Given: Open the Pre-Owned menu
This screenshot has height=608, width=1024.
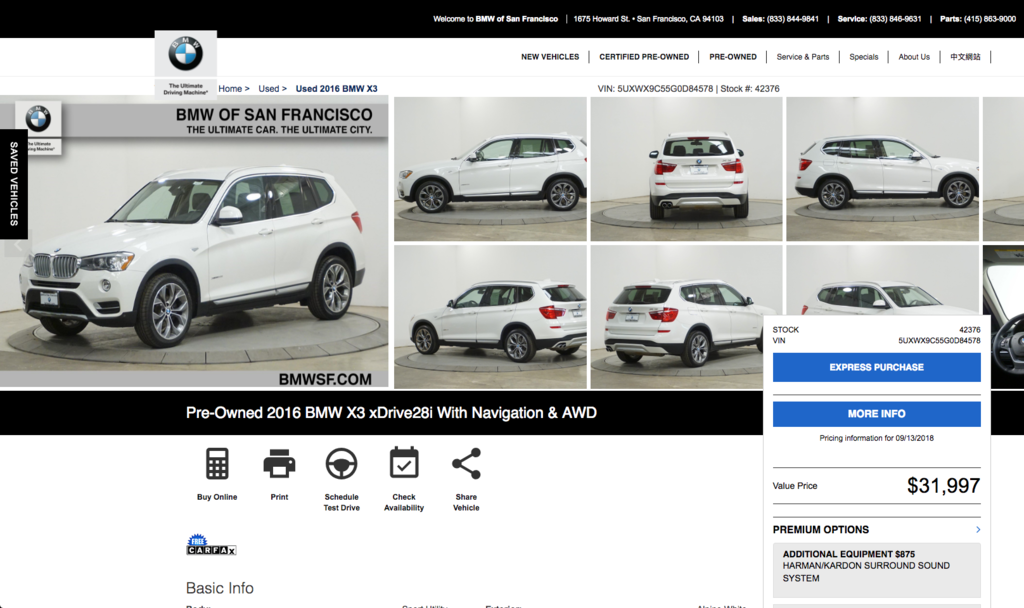Looking at the screenshot, I should [x=733, y=57].
